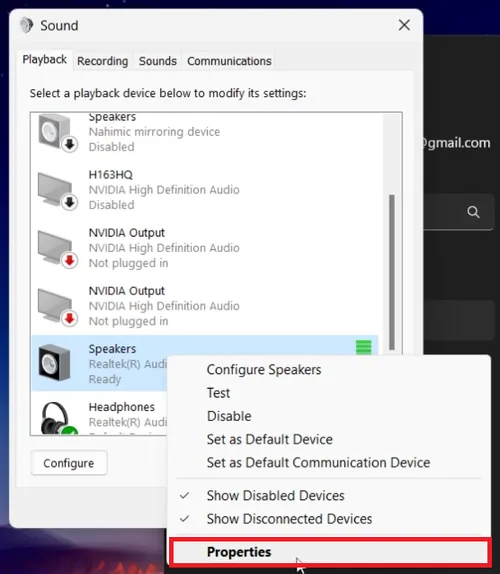Click the search magnifier in background window
This screenshot has height=574, width=500.
click(x=473, y=212)
